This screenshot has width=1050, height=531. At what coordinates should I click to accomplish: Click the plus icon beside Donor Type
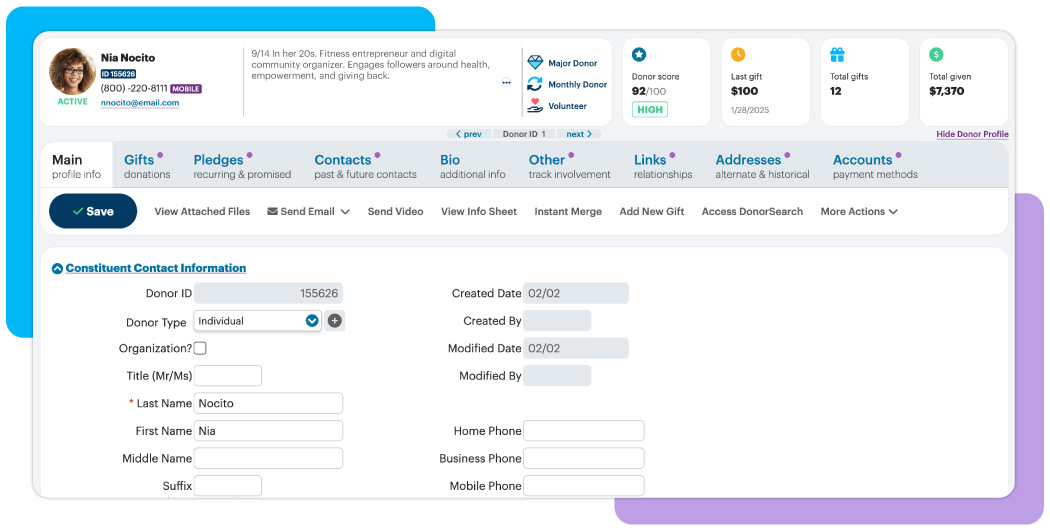[x=335, y=321]
